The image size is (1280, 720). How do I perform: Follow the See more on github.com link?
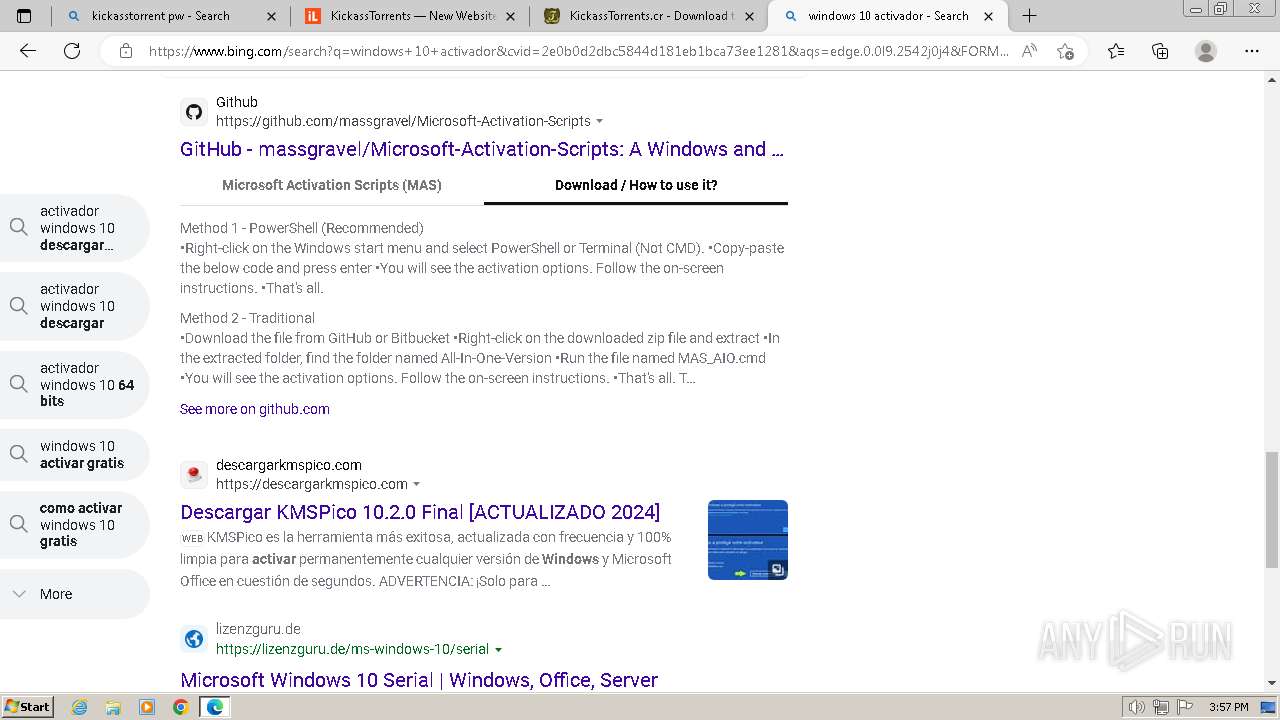[255, 409]
